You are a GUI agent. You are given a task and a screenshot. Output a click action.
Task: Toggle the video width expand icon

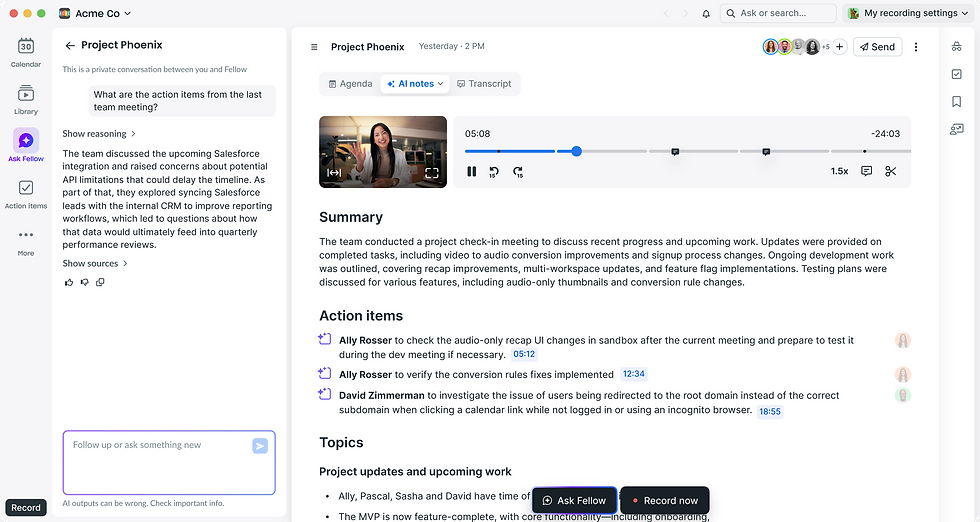pos(334,173)
